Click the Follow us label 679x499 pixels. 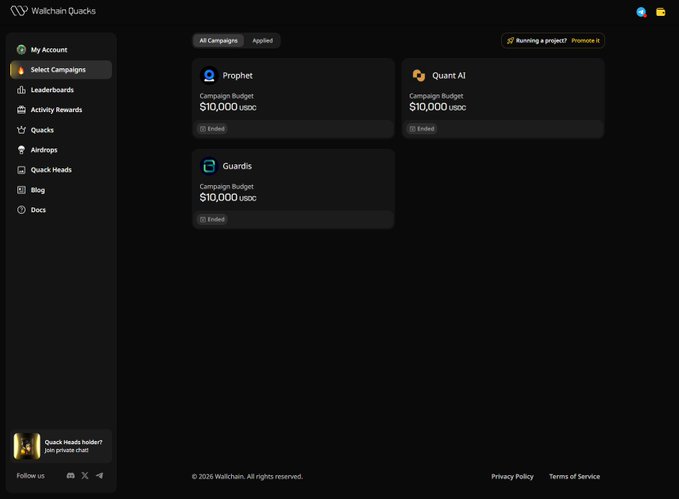click(30, 476)
